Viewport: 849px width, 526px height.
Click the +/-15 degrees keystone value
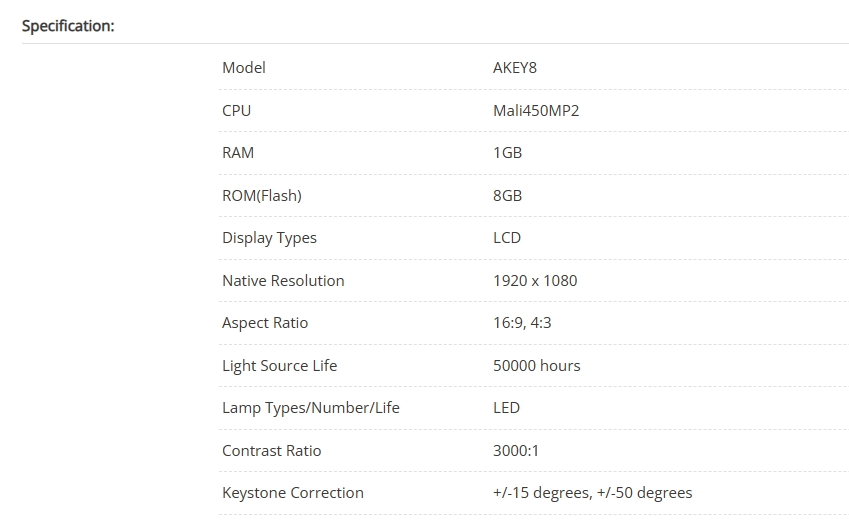[x=542, y=493]
